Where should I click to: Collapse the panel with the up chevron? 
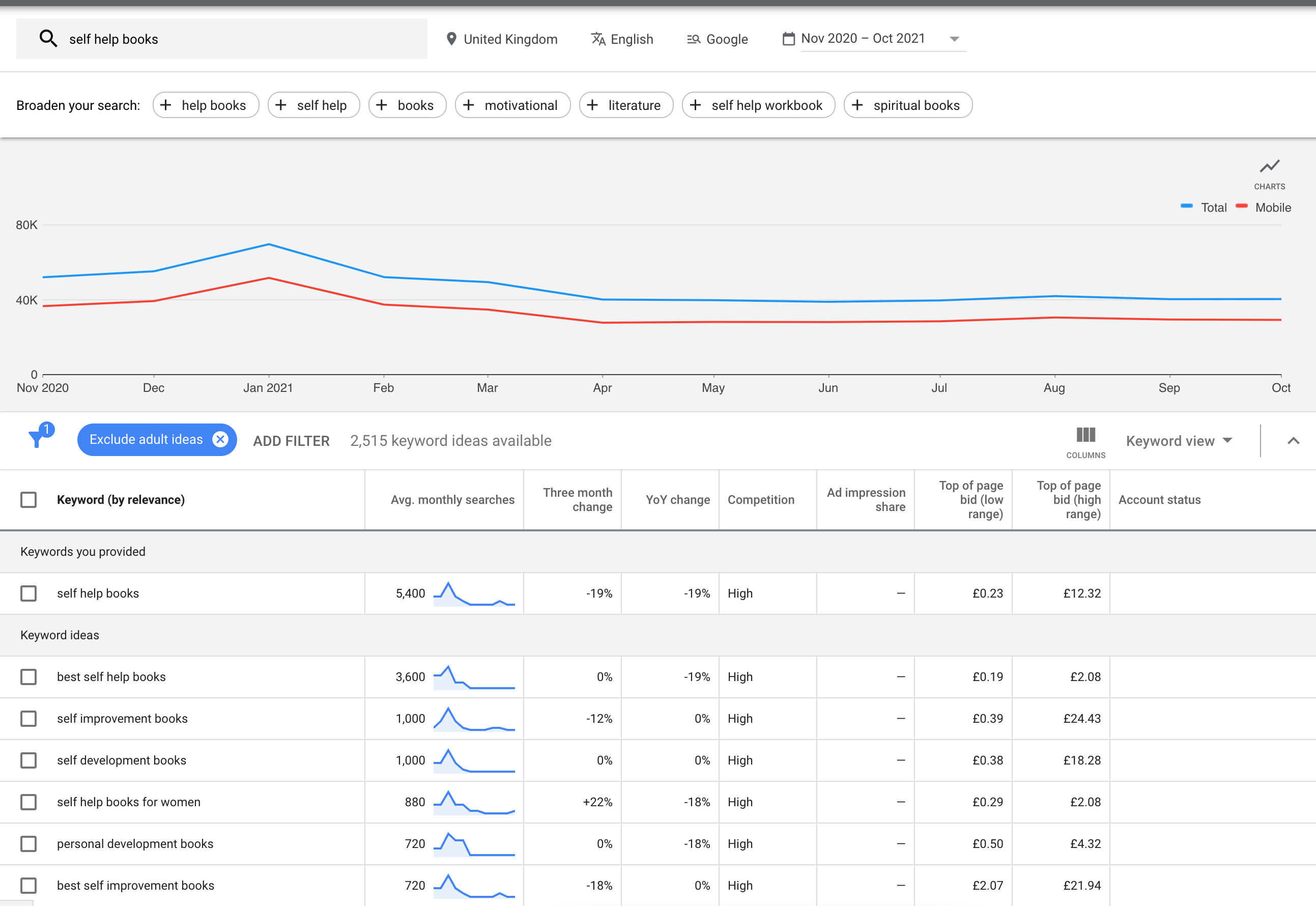(x=1293, y=440)
